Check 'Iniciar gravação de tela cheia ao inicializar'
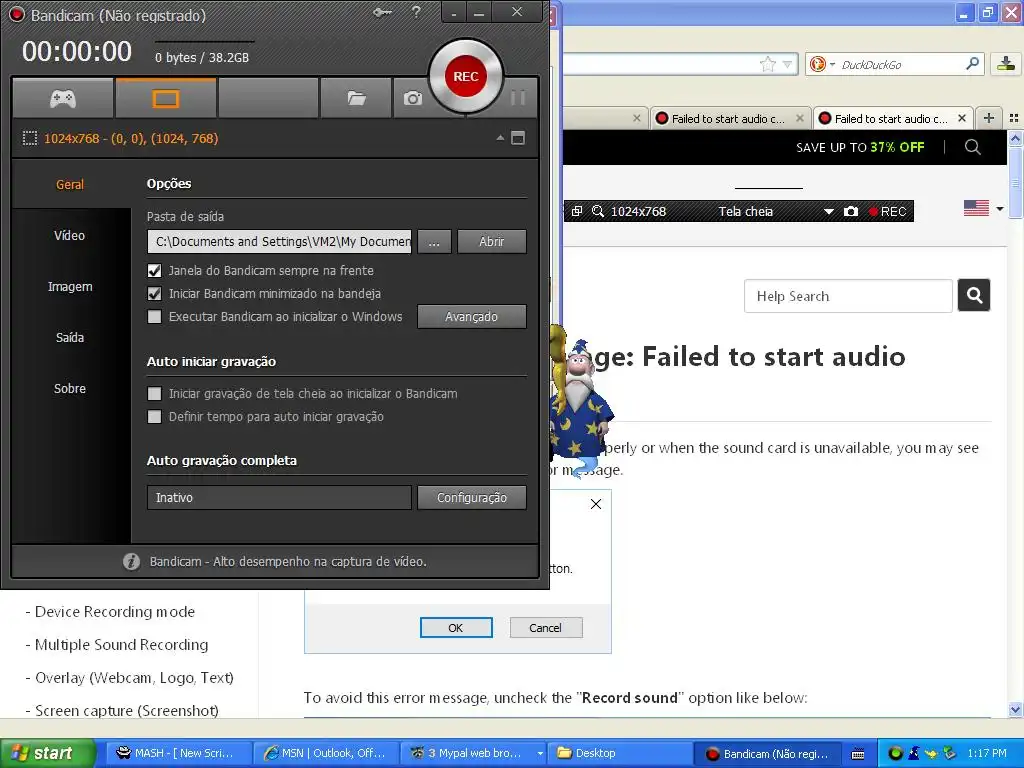This screenshot has height=768, width=1024. coord(154,394)
